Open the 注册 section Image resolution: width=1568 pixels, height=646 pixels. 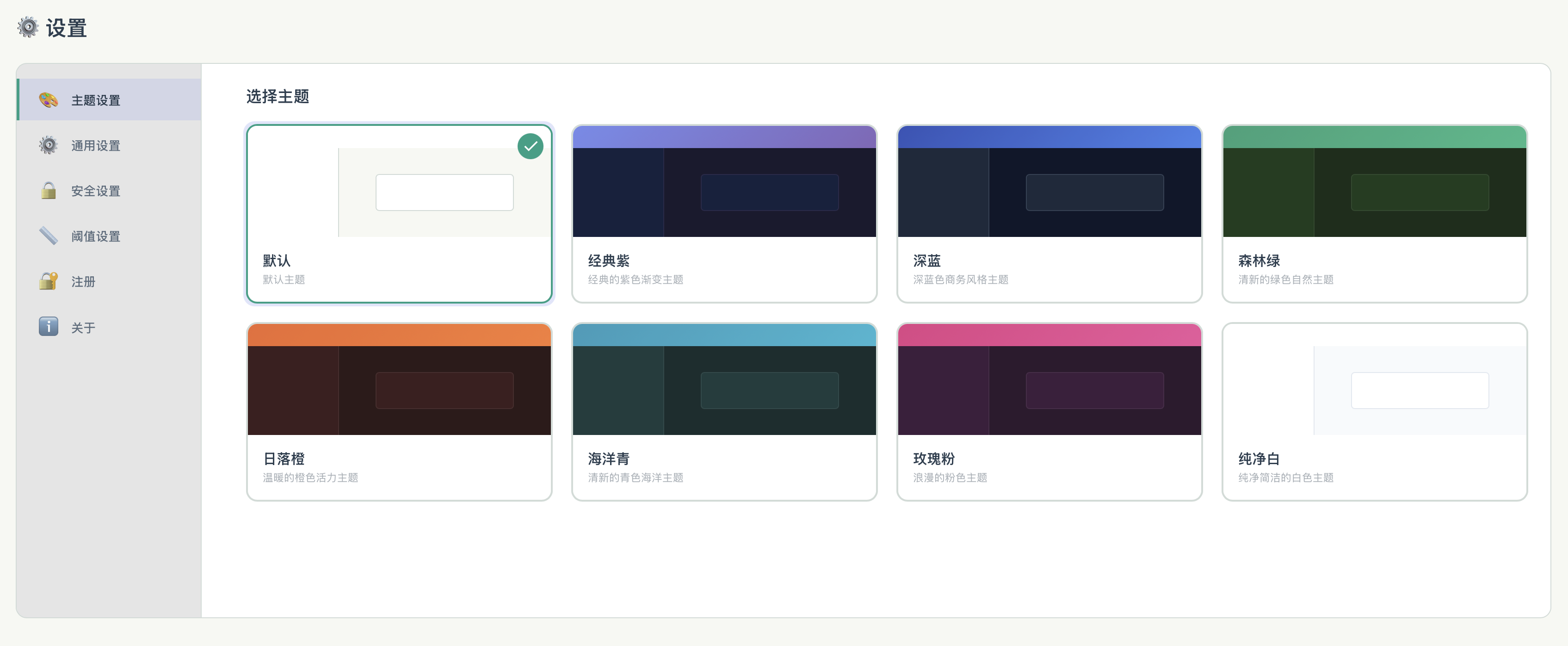click(x=109, y=281)
